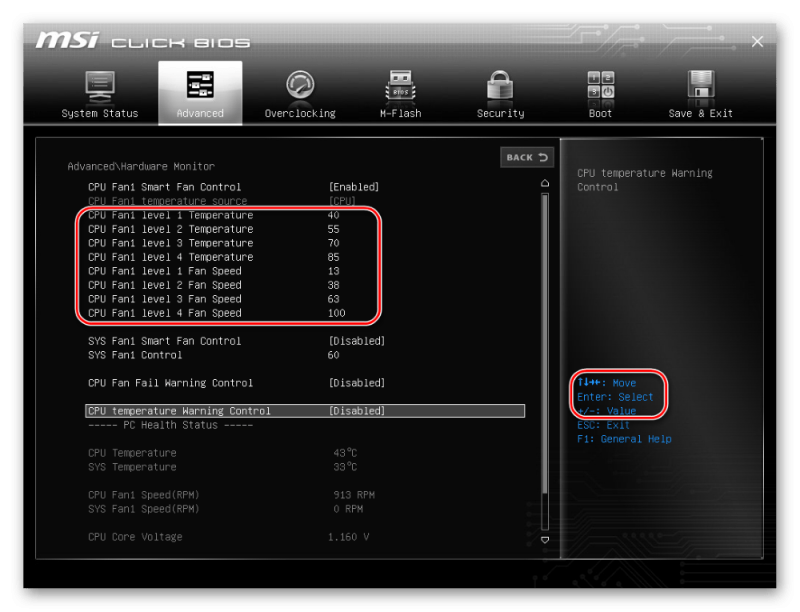This screenshot has height=612, width=800.
Task: Open the M-Flash BIOS chip icon
Action: (x=401, y=85)
